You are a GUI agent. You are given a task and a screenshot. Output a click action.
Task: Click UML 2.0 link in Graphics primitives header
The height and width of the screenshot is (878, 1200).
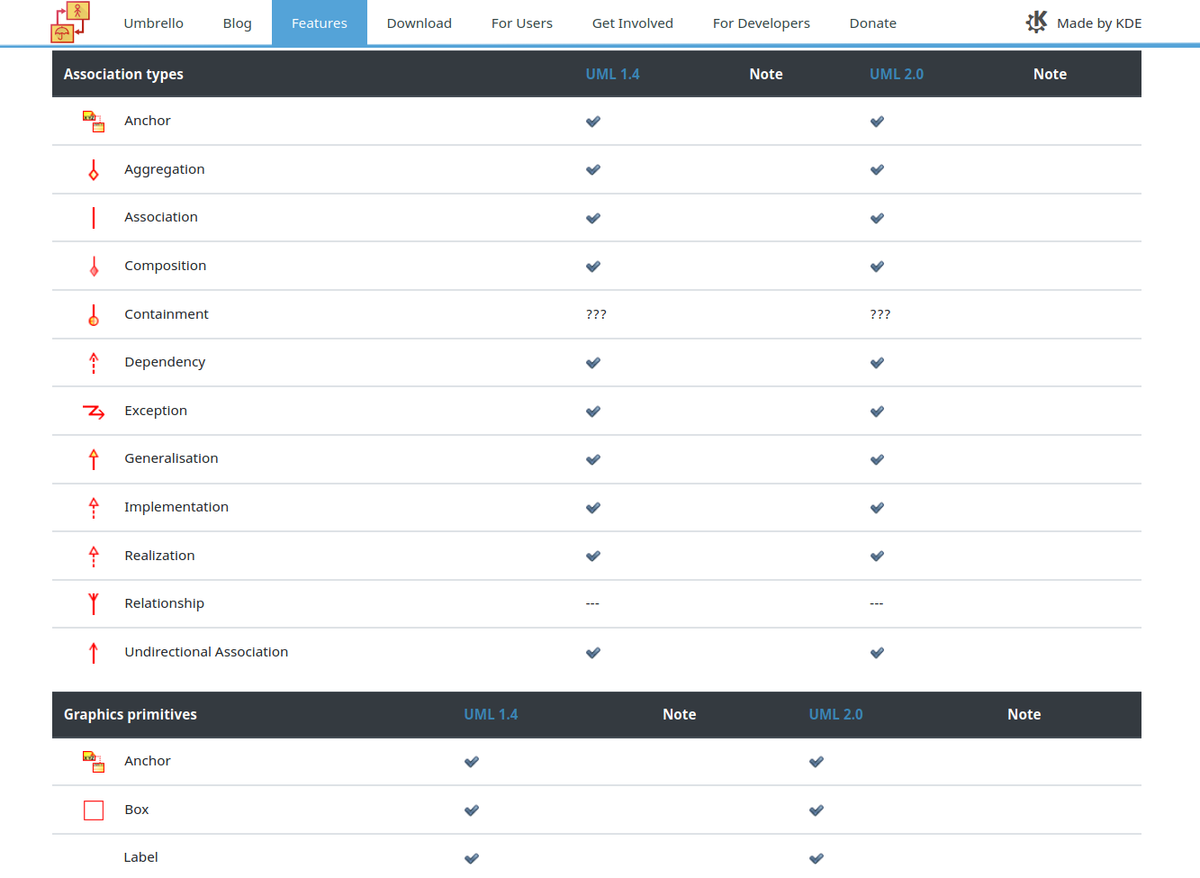click(x=835, y=714)
